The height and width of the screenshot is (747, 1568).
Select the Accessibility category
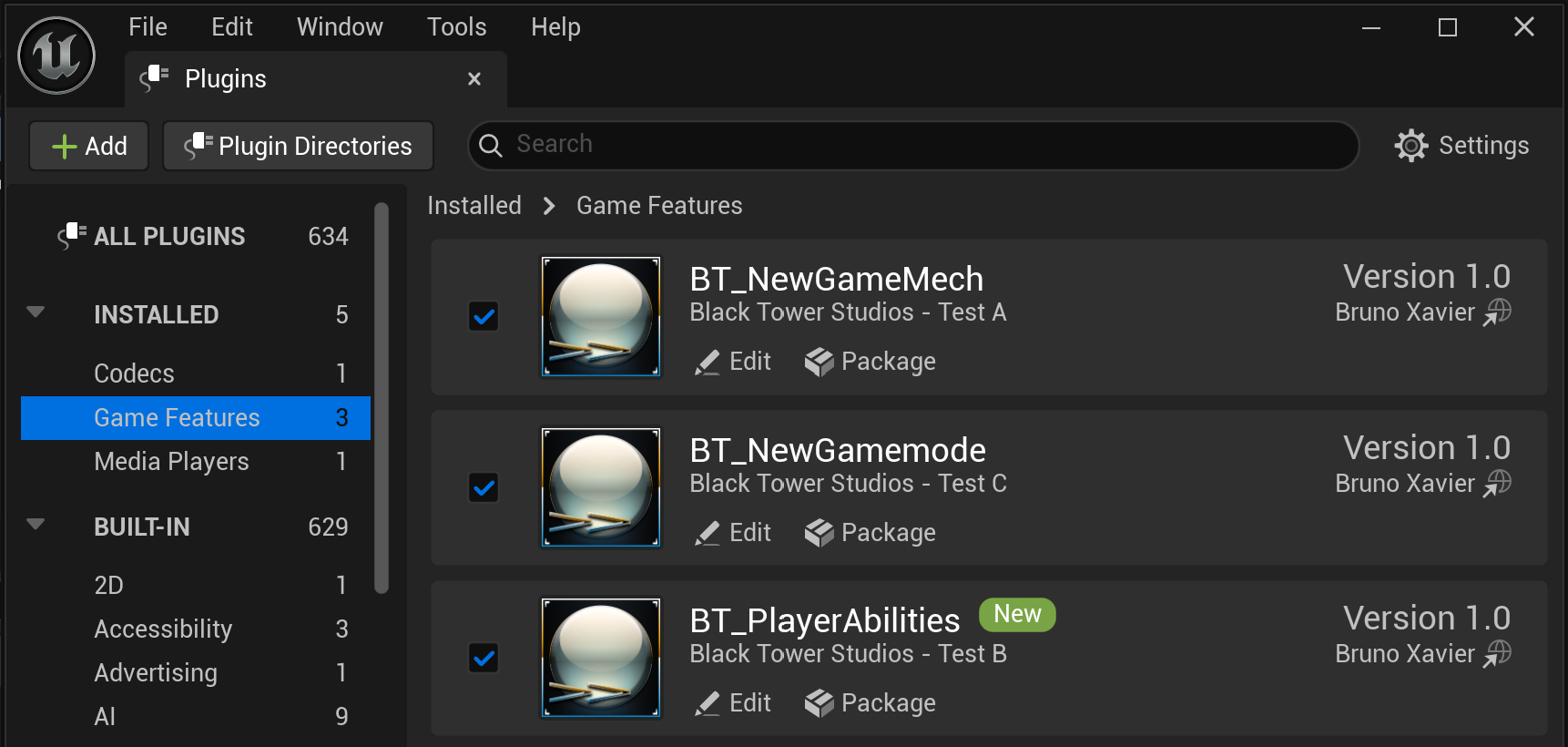[196, 629]
